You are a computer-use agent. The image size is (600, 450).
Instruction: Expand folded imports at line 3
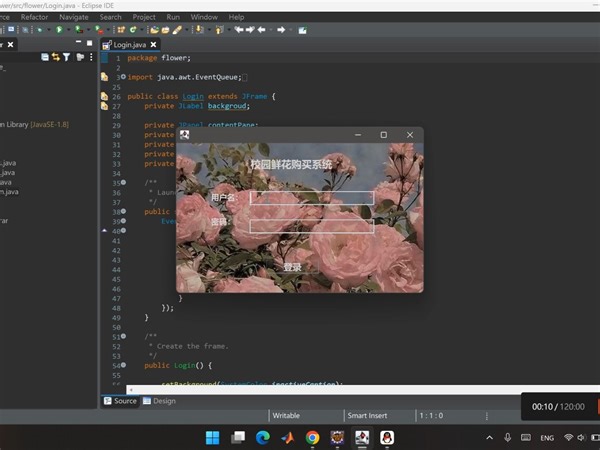[x=123, y=77]
